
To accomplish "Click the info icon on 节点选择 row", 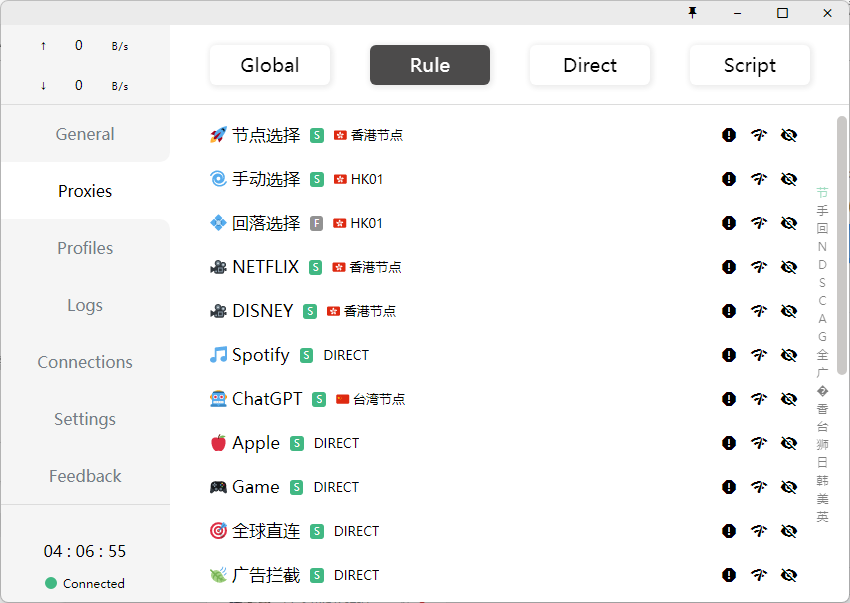I will 729,135.
